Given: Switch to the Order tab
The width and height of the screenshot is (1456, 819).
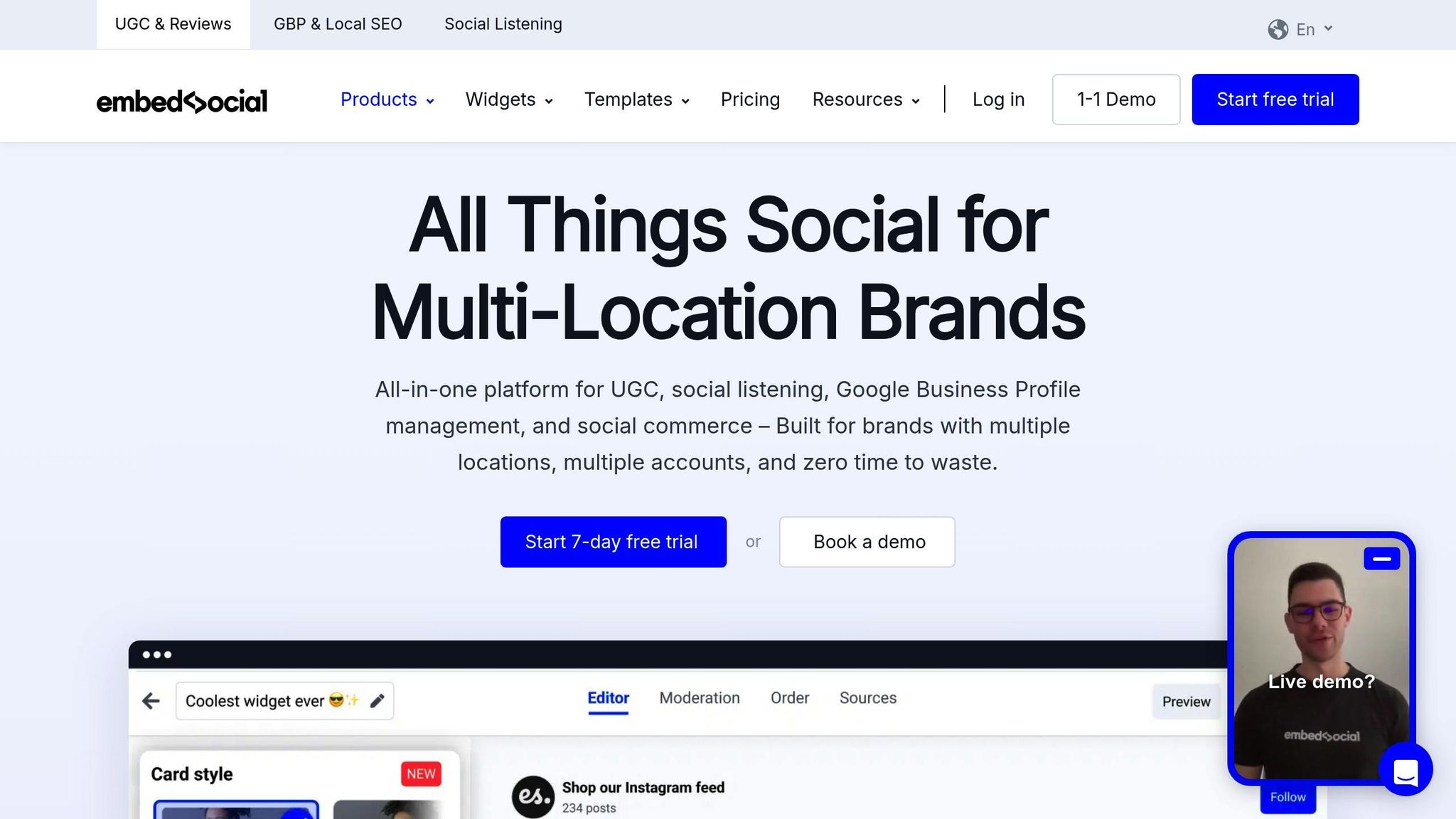Looking at the screenshot, I should click(790, 698).
